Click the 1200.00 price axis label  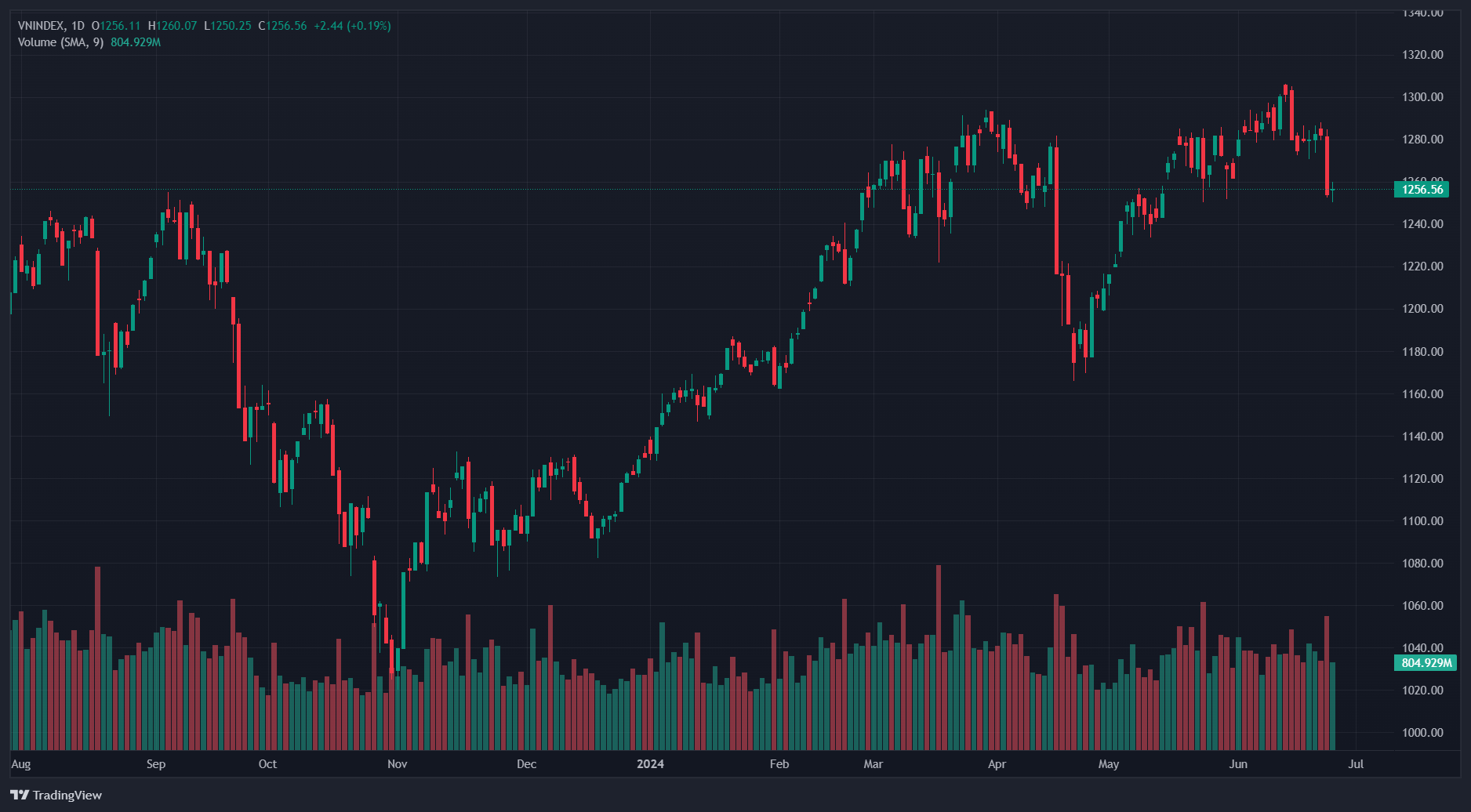click(1422, 309)
